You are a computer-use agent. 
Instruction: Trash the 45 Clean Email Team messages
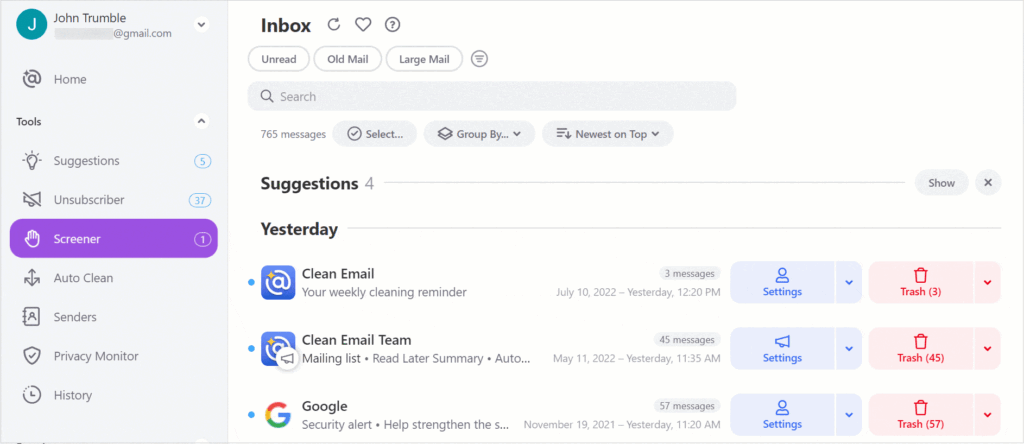tap(921, 349)
